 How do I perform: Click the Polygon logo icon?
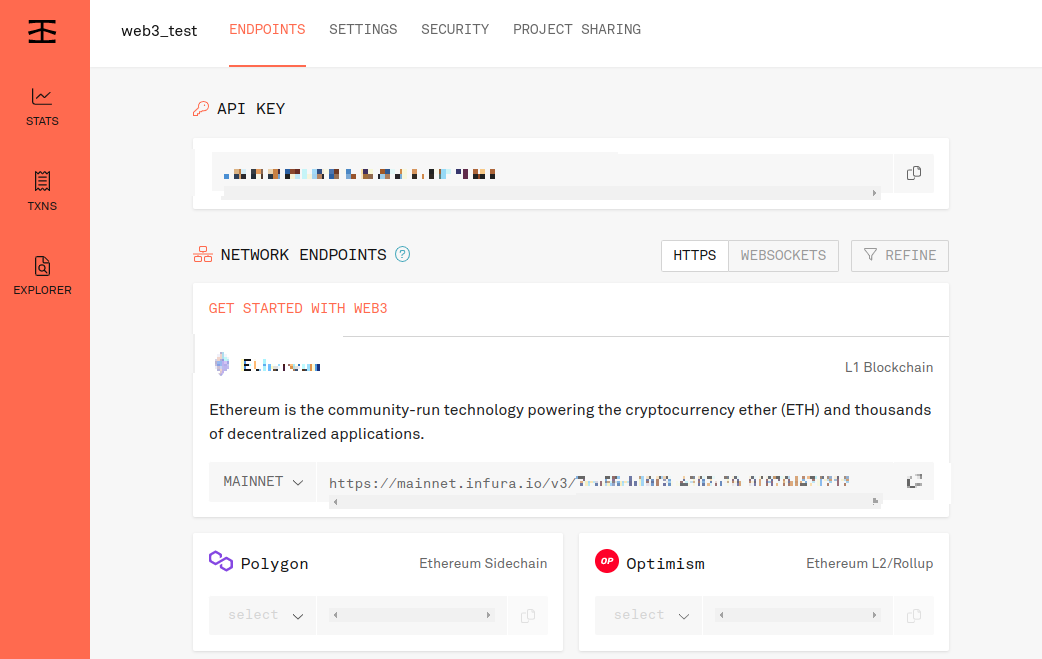[x=221, y=561]
